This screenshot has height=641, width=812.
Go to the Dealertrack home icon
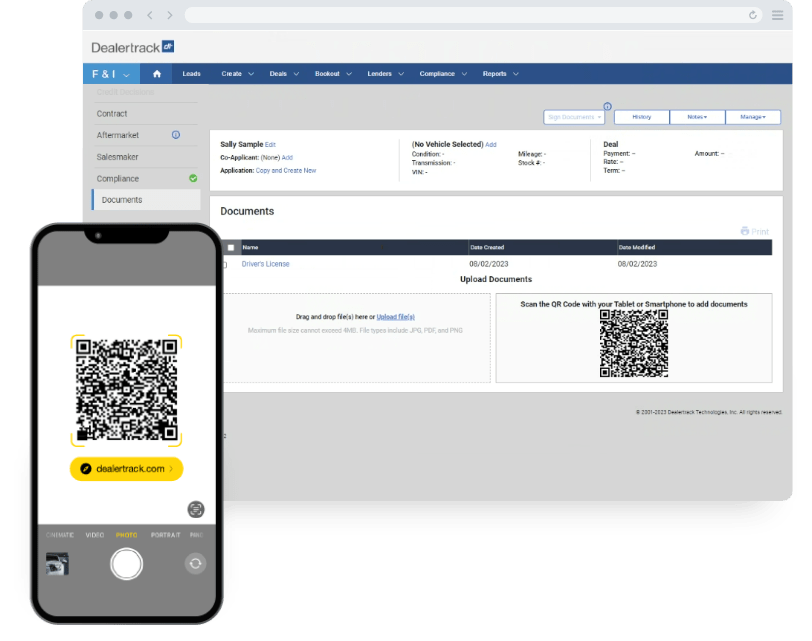pyautogui.click(x=157, y=74)
